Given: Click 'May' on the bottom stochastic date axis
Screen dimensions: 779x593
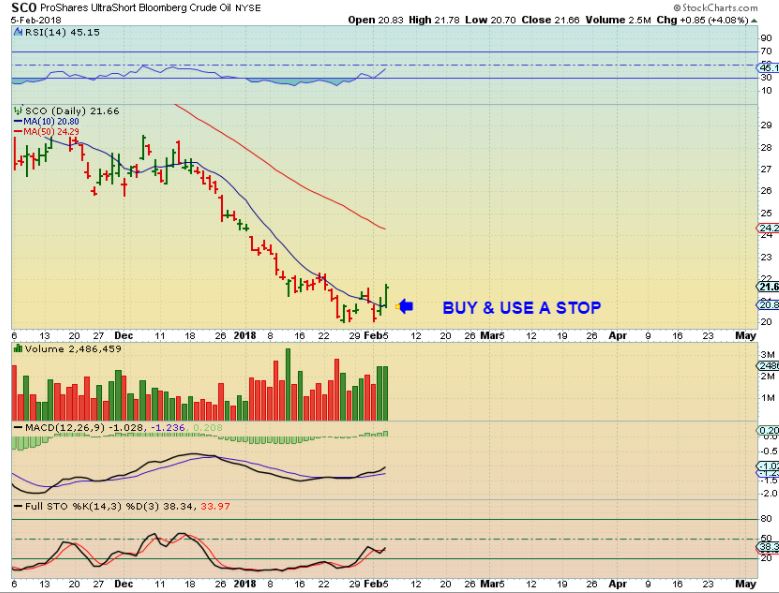Looking at the screenshot, I should [x=745, y=584].
